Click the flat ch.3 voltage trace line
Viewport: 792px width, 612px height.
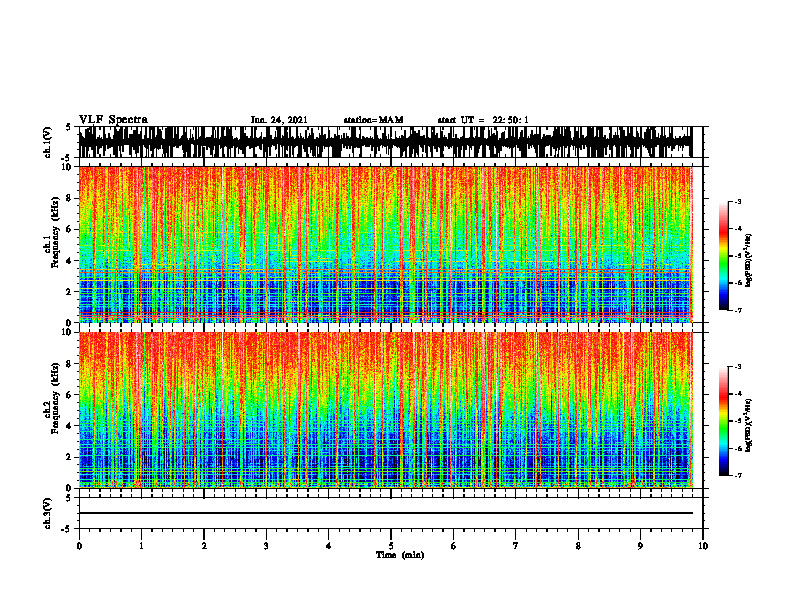pyautogui.click(x=385, y=513)
